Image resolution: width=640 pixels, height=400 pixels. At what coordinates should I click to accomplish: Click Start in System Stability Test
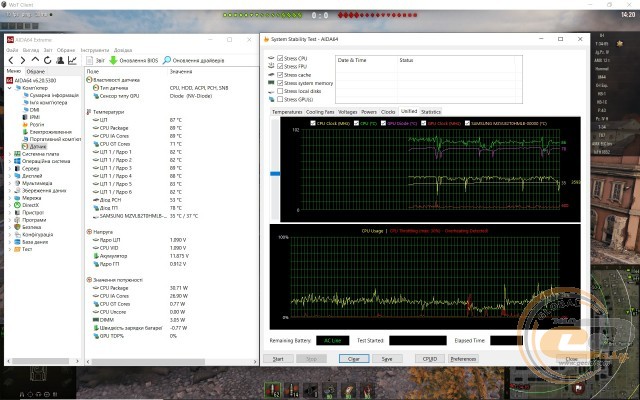point(278,359)
